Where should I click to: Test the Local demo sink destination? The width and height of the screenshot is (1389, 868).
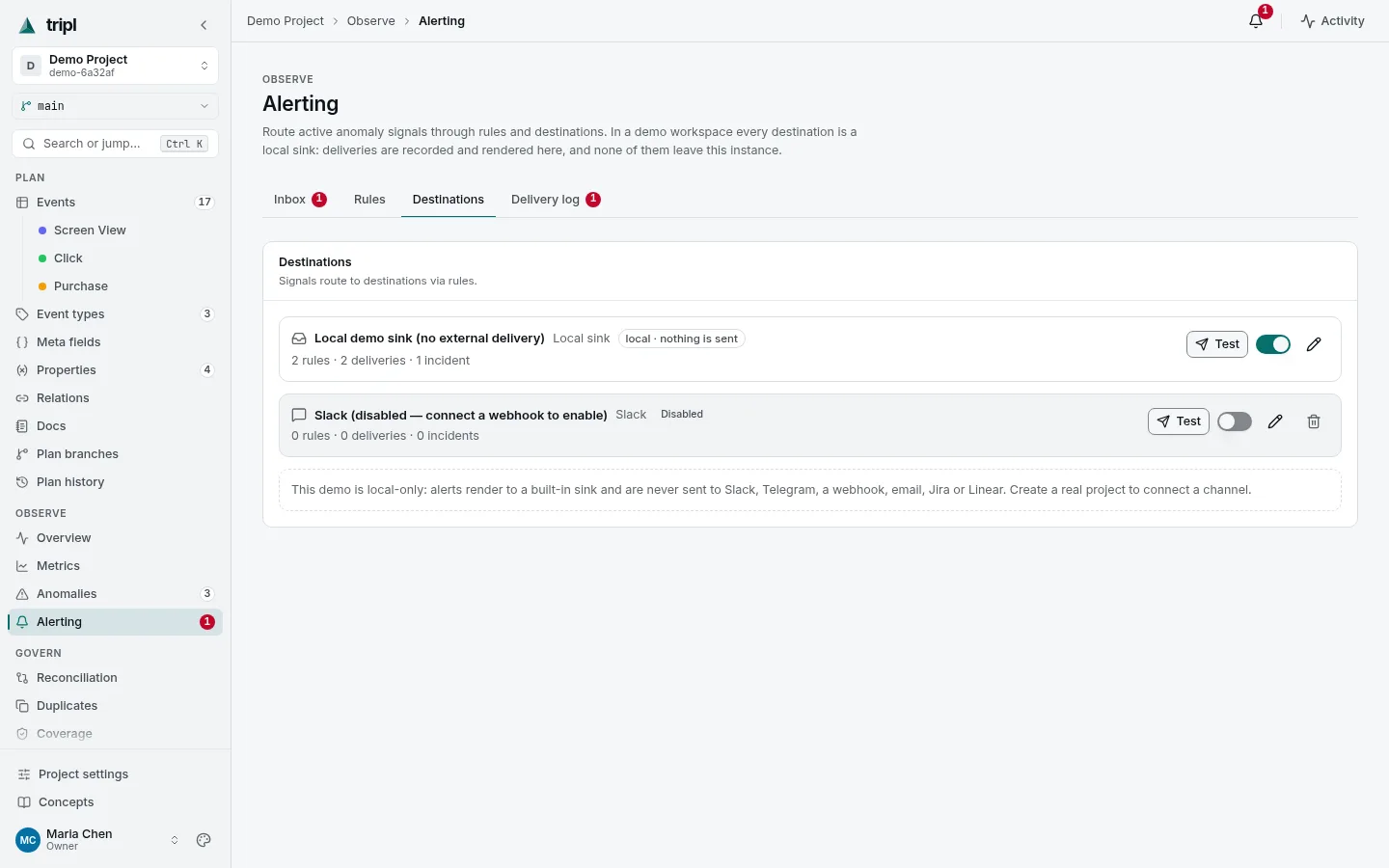click(x=1217, y=344)
